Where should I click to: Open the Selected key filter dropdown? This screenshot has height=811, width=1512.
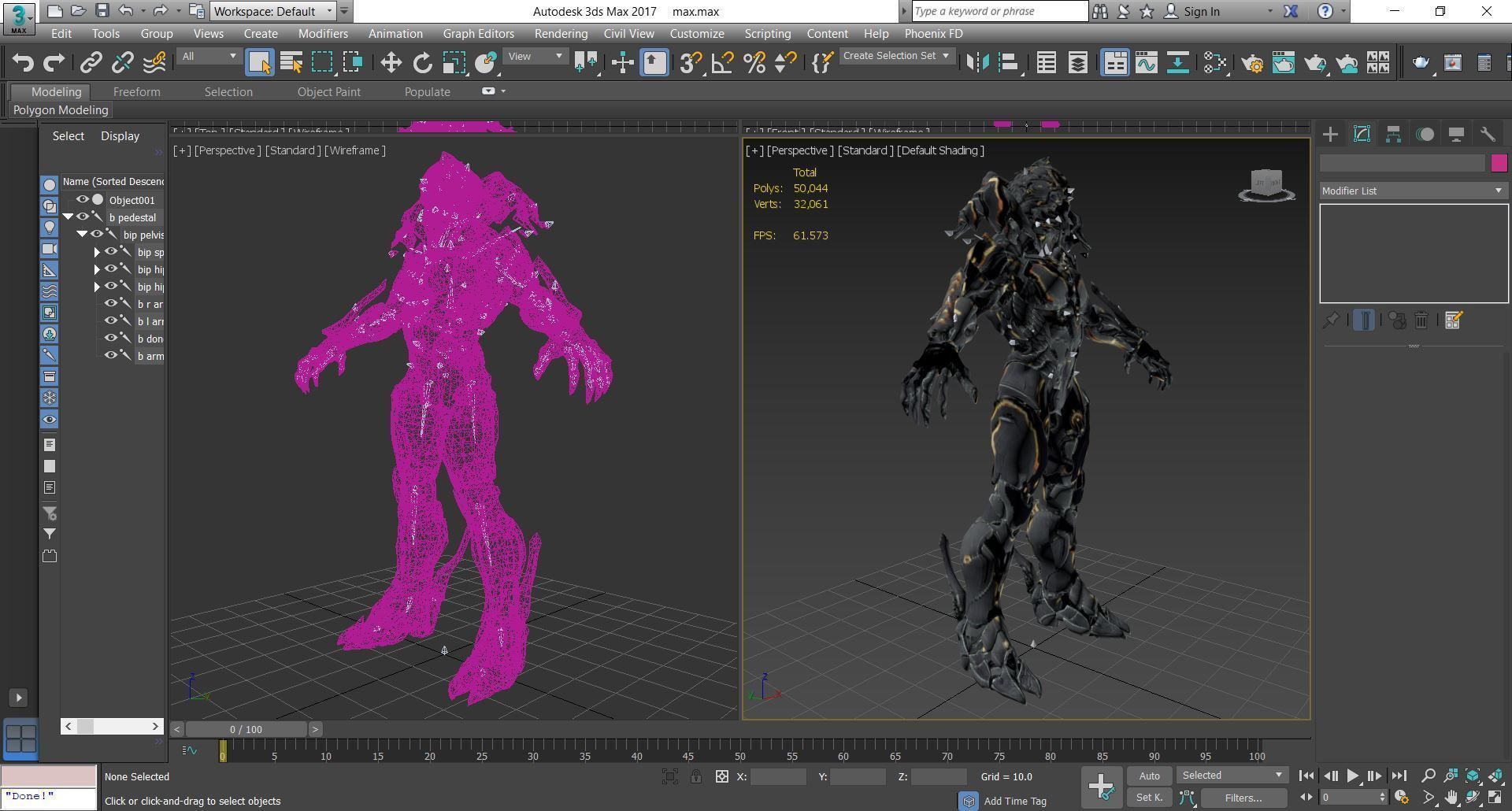pyautogui.click(x=1232, y=776)
